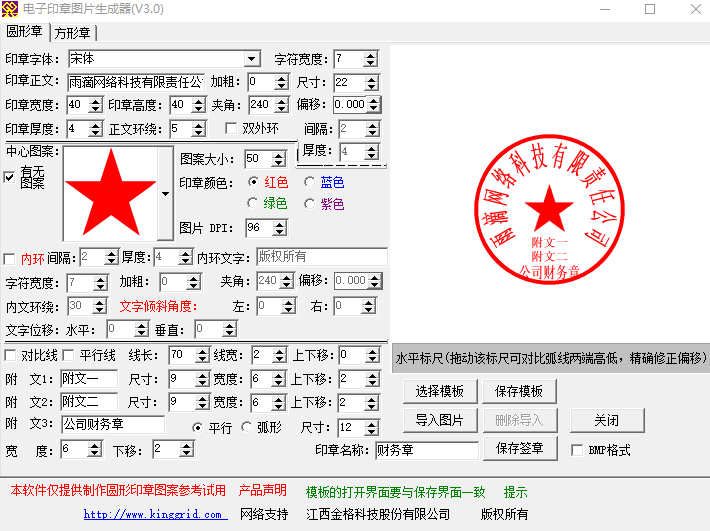Adjust the 线宽 spinner
This screenshot has height=531, width=710.
(x=280, y=355)
